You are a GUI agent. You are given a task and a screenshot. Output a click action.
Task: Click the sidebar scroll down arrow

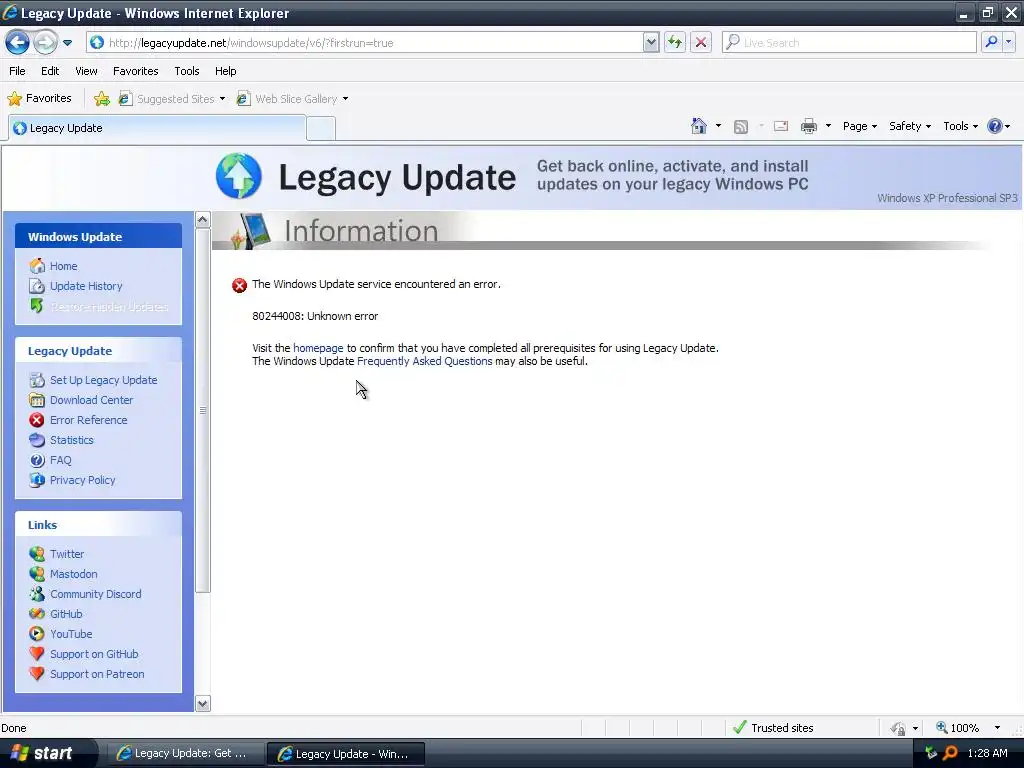click(x=202, y=703)
